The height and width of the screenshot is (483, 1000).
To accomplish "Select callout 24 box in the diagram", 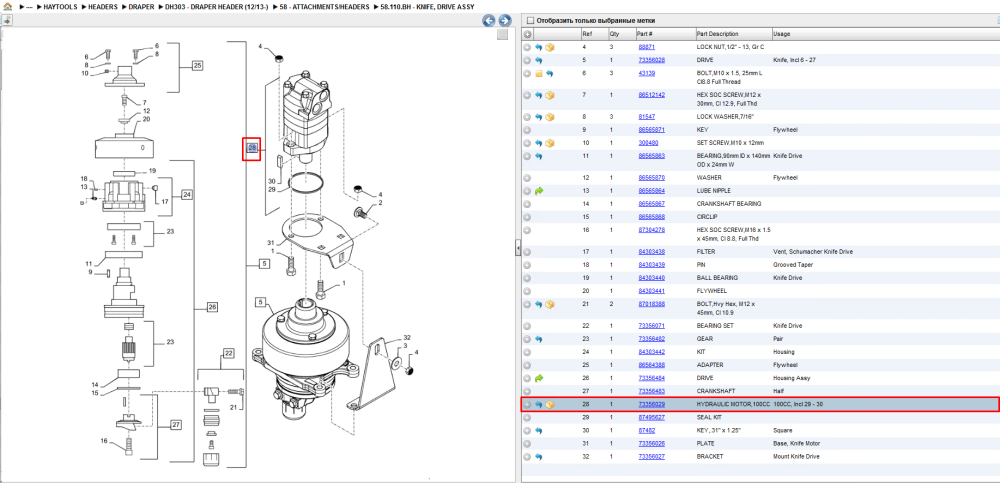I will (x=186, y=195).
